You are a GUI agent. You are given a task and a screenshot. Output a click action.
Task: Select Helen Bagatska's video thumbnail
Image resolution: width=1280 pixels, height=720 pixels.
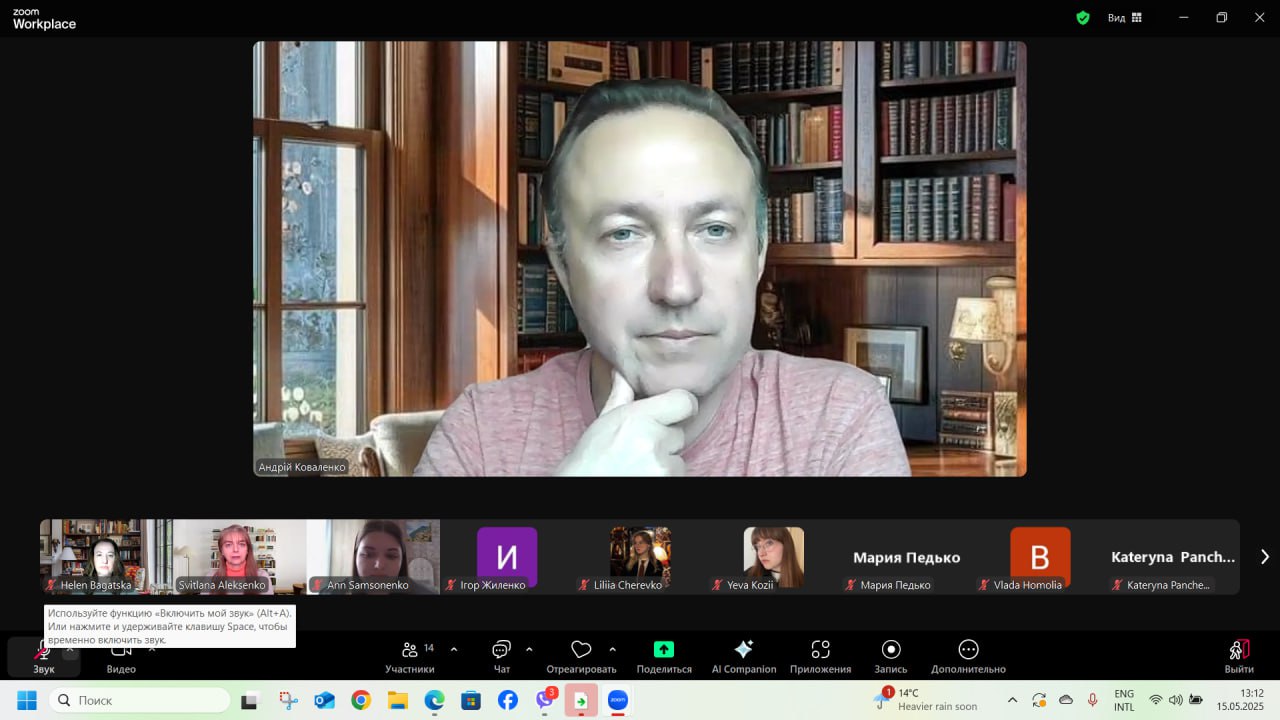click(x=106, y=556)
